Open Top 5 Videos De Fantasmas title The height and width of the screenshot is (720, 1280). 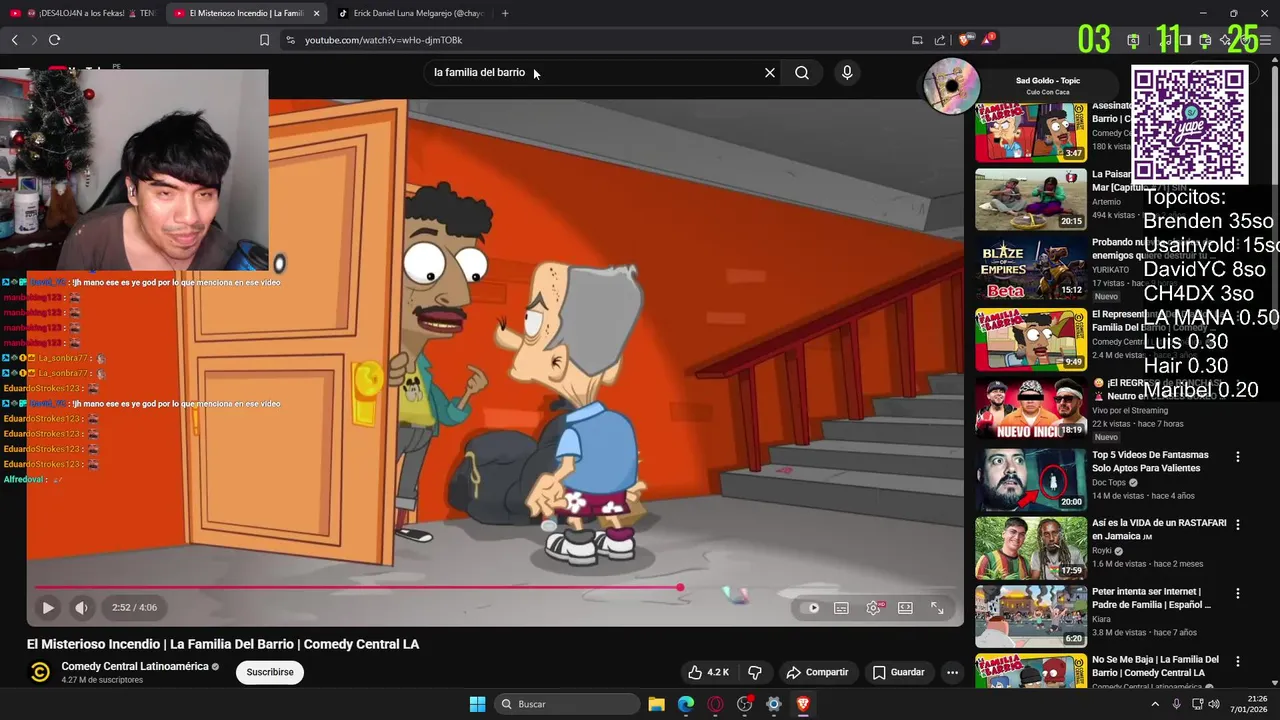(x=1150, y=461)
